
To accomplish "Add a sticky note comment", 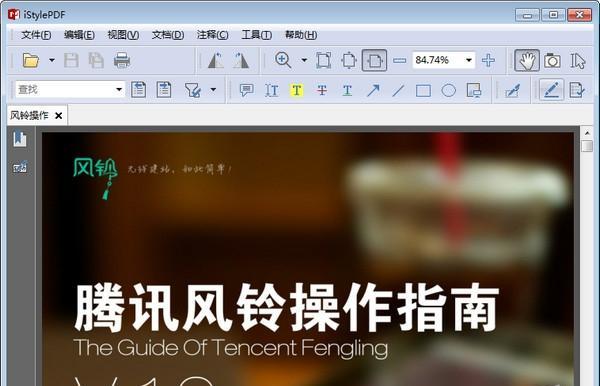I will 246,90.
